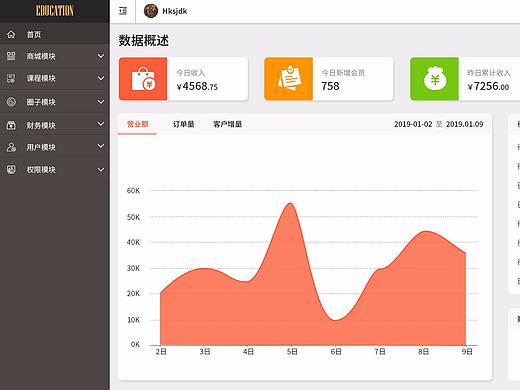Viewport: 520px width, 390px height.
Task: Click the red shopping bag income icon
Action: [x=143, y=79]
